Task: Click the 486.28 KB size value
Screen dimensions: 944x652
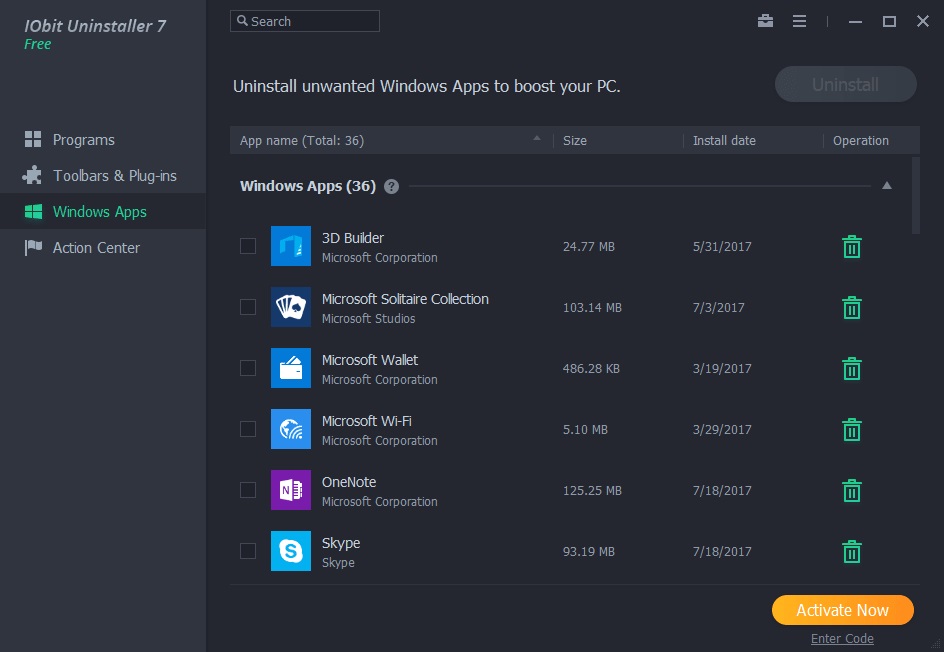Action: tap(591, 368)
